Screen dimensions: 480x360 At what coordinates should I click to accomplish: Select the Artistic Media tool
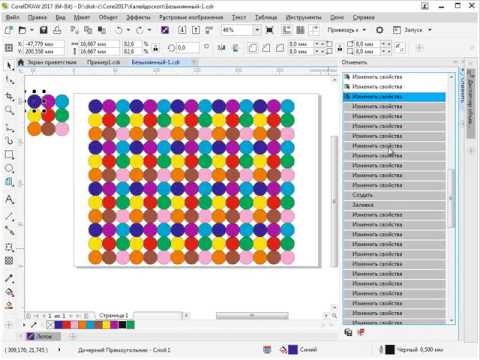(9, 141)
